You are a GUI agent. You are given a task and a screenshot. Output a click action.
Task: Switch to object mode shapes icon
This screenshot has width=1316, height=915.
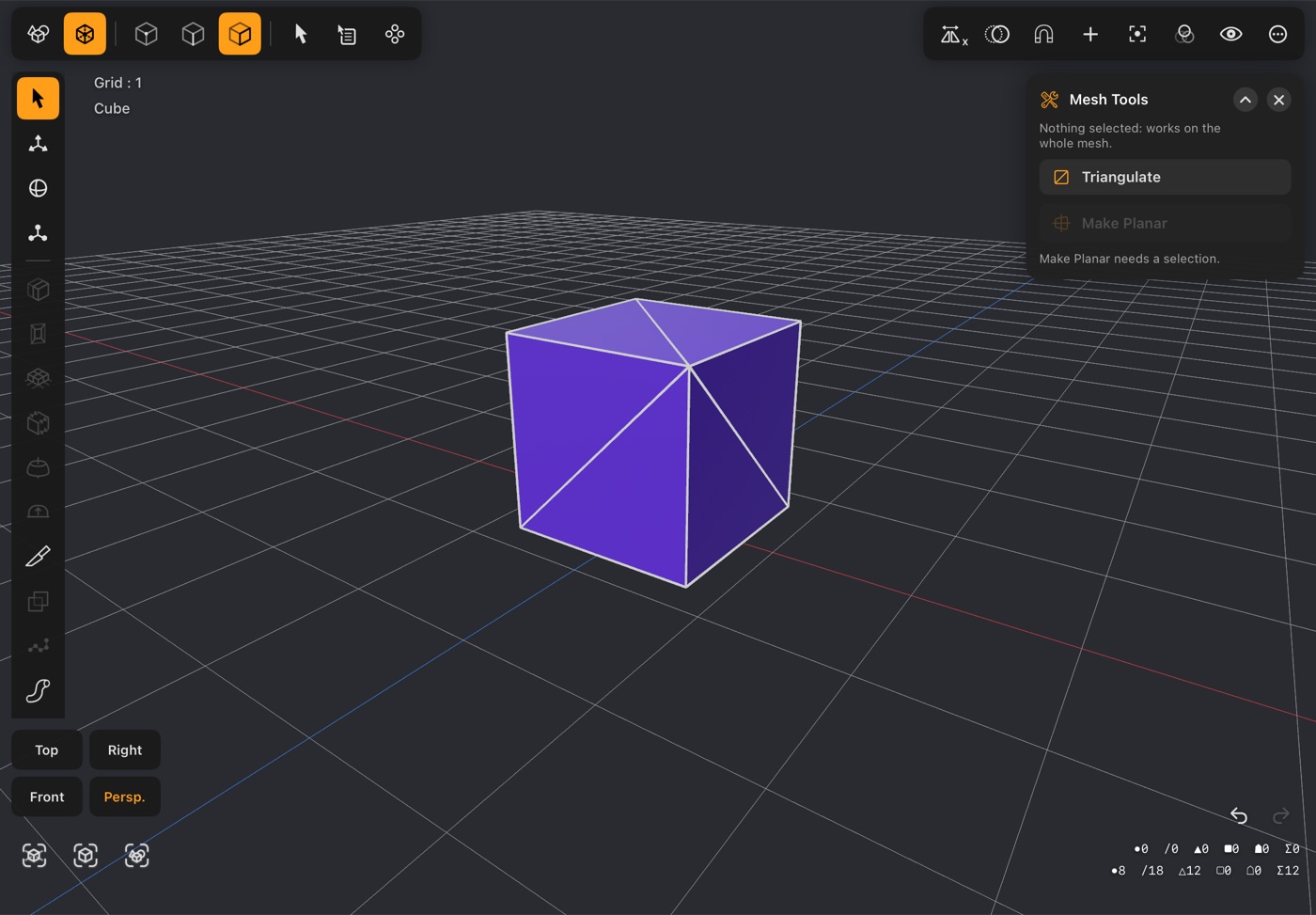[39, 34]
